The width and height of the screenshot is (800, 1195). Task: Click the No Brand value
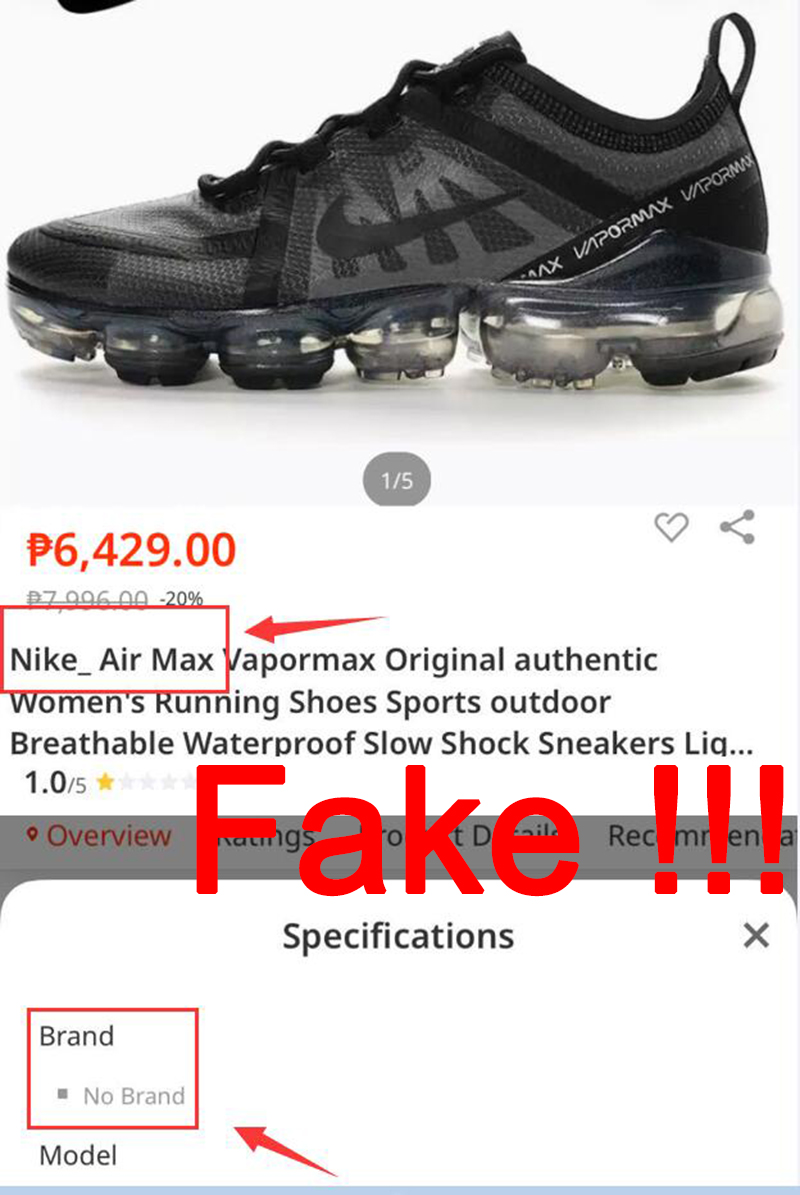tap(134, 1095)
